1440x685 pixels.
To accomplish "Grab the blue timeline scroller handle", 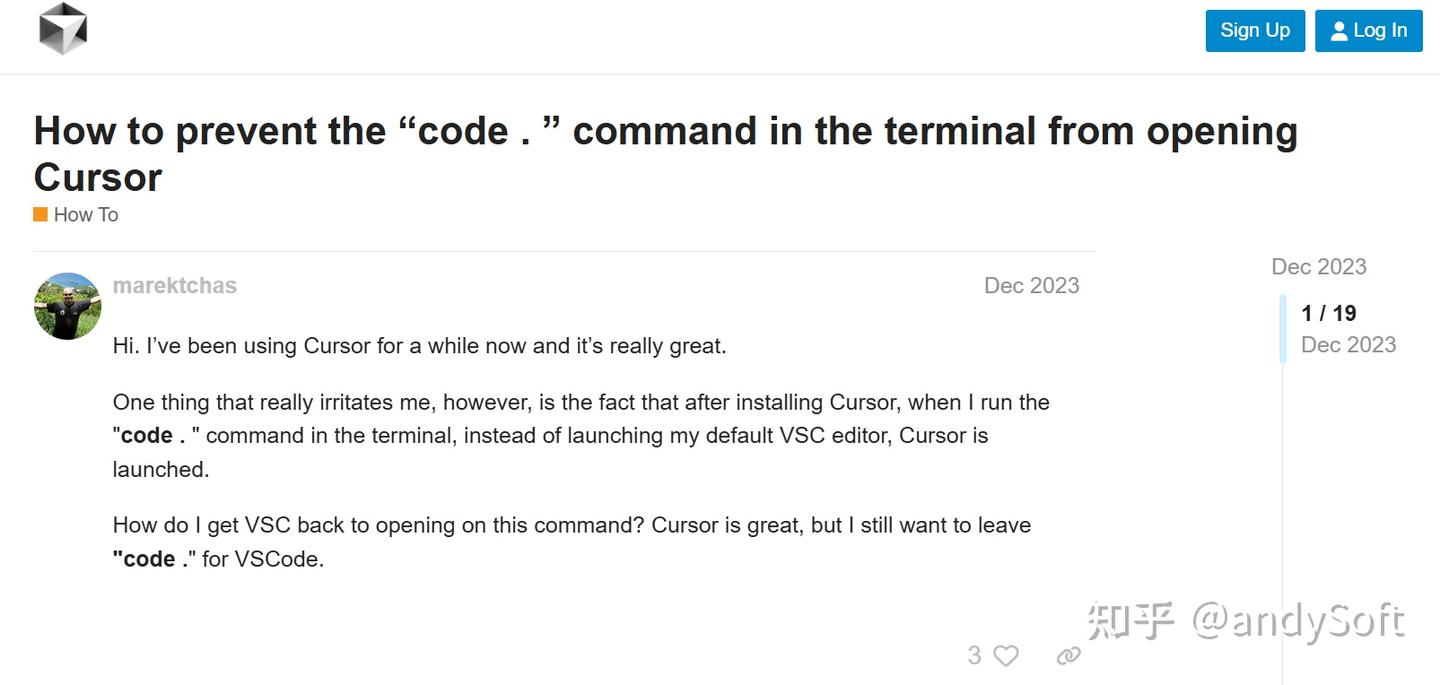I will coord(1283,328).
